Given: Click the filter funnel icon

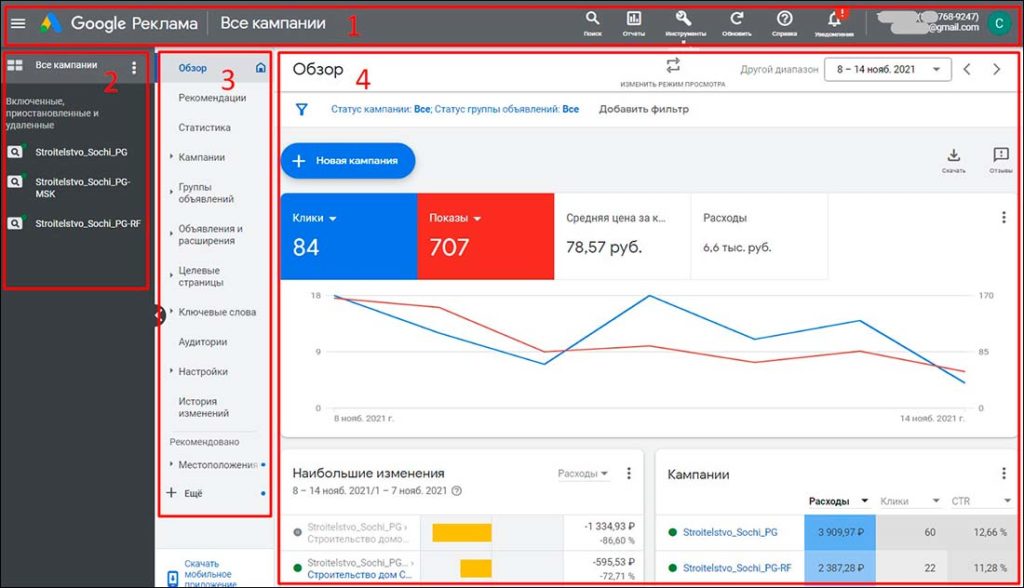Looking at the screenshot, I should (301, 109).
